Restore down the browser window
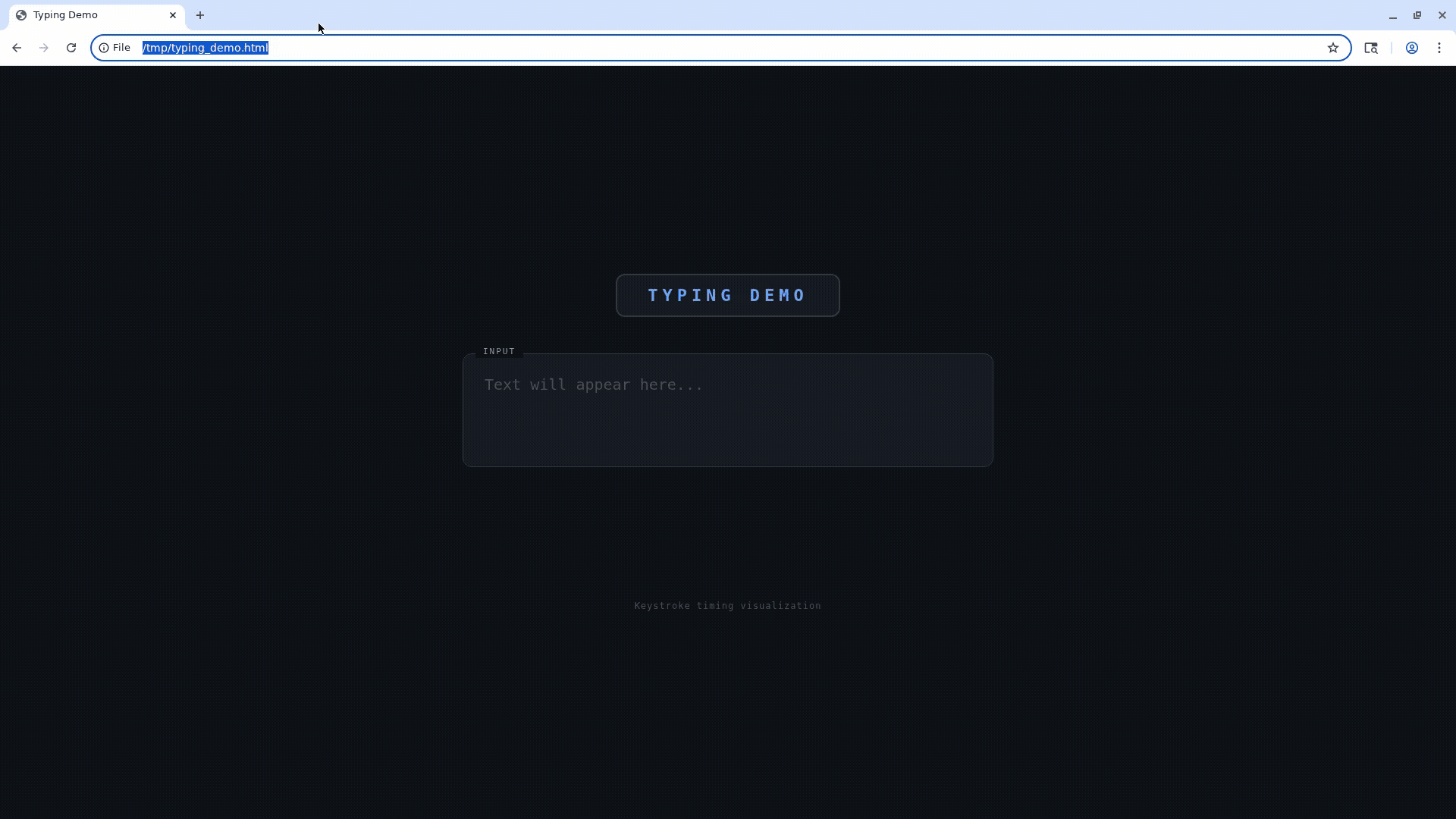The image size is (1456, 819). [x=1417, y=15]
